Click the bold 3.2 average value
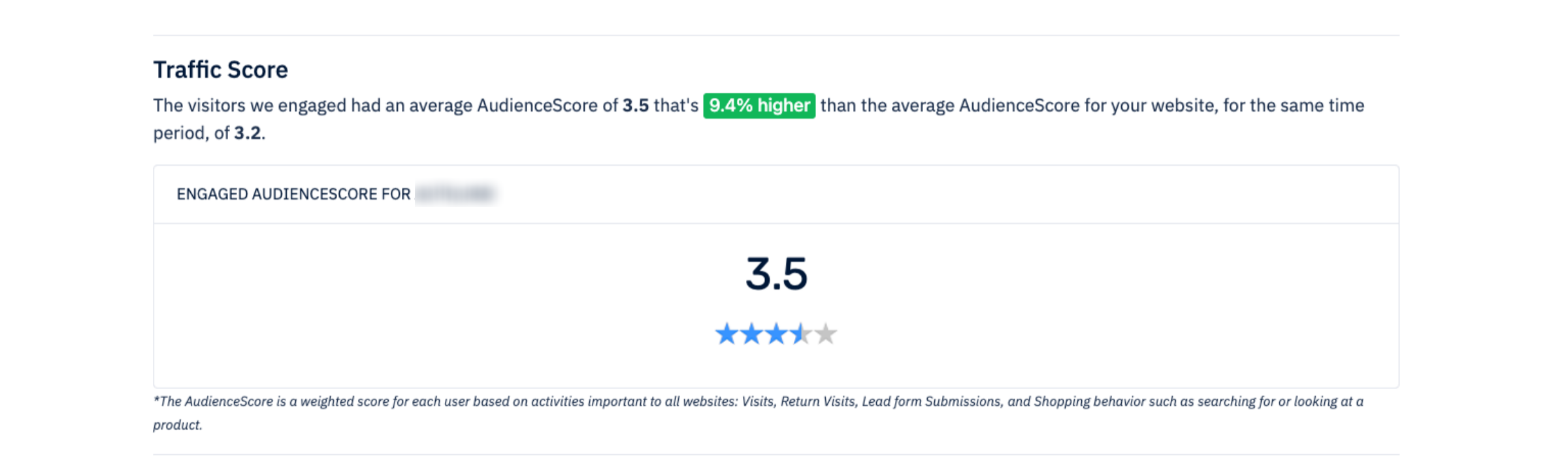This screenshot has width=1568, height=457. coord(248,133)
